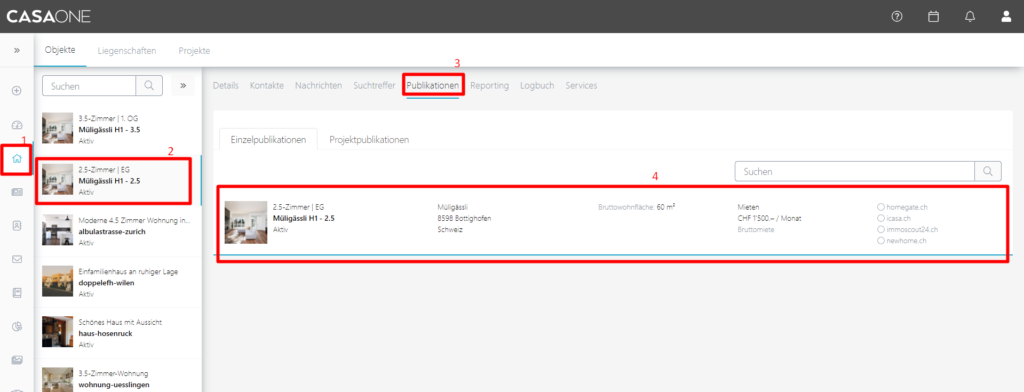Click the Mieten label in publication row
The width and height of the screenshot is (1024, 392).
pos(748,206)
